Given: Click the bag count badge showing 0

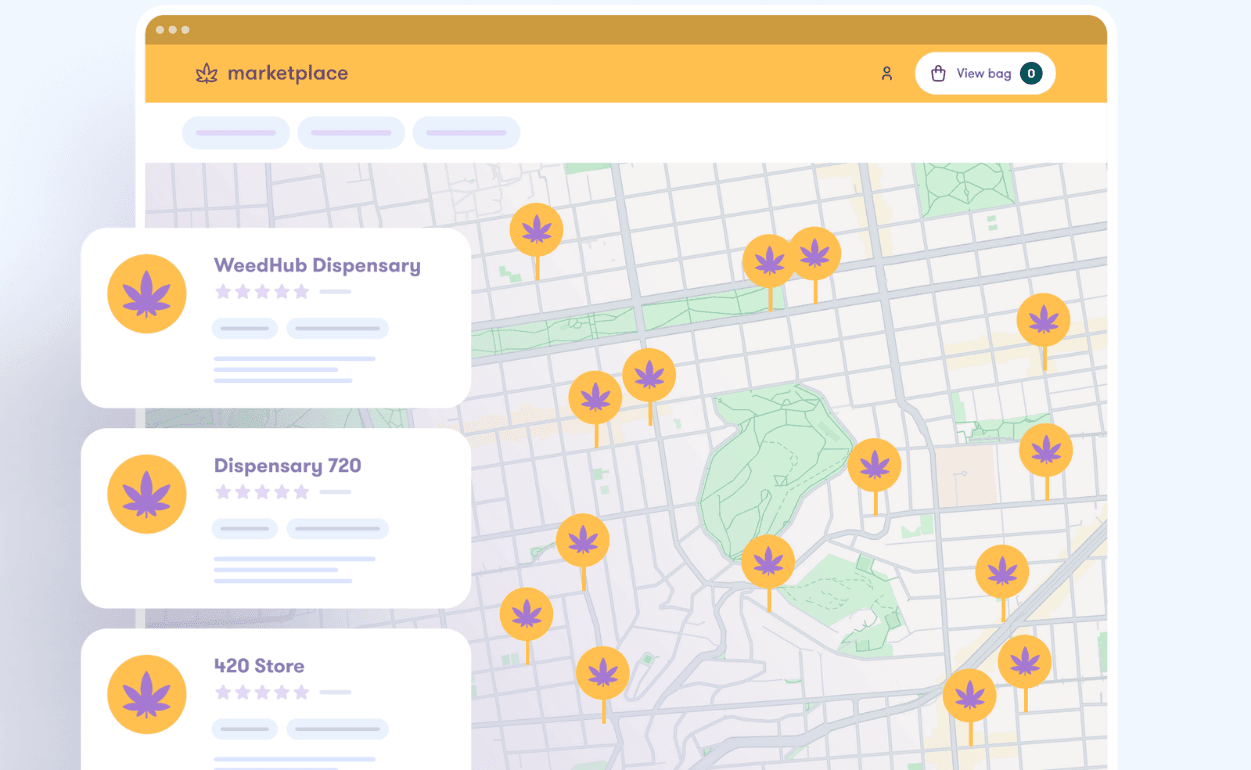Looking at the screenshot, I should point(1031,73).
